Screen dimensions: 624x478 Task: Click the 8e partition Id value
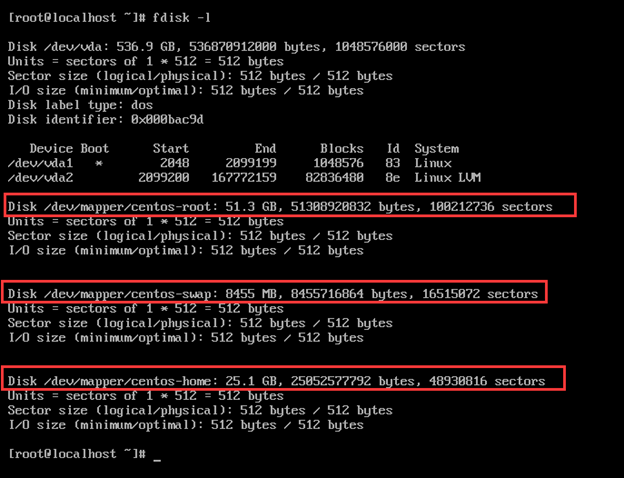click(393, 178)
